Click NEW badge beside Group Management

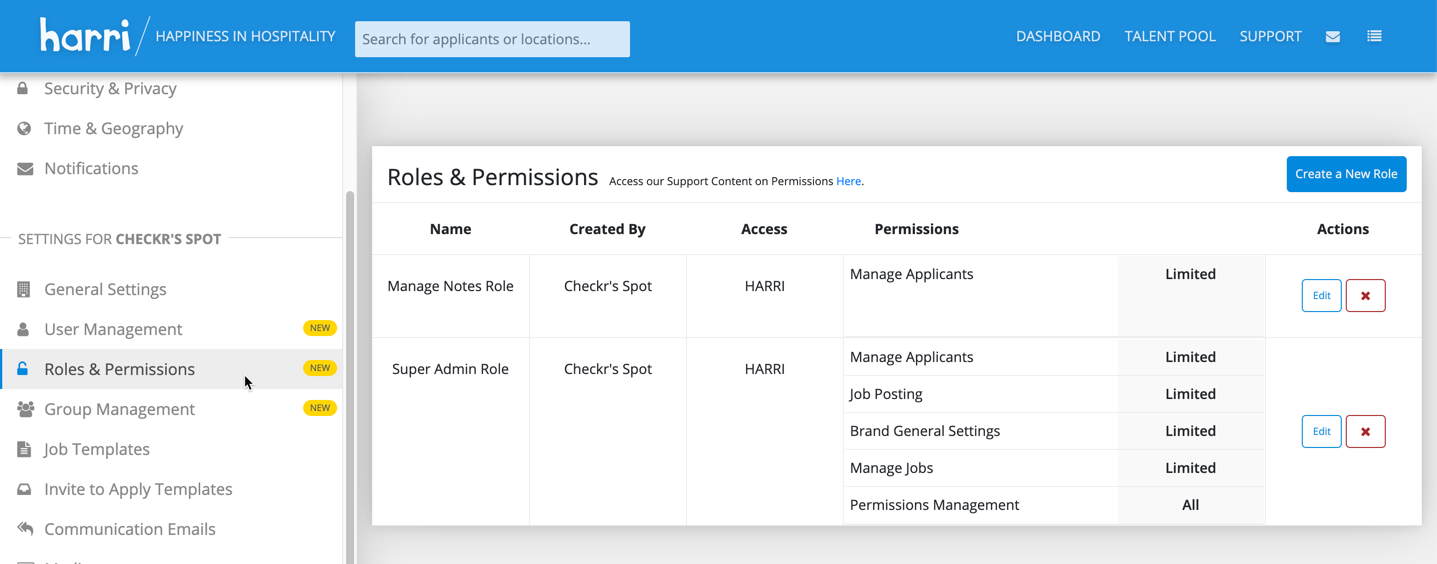(x=320, y=408)
